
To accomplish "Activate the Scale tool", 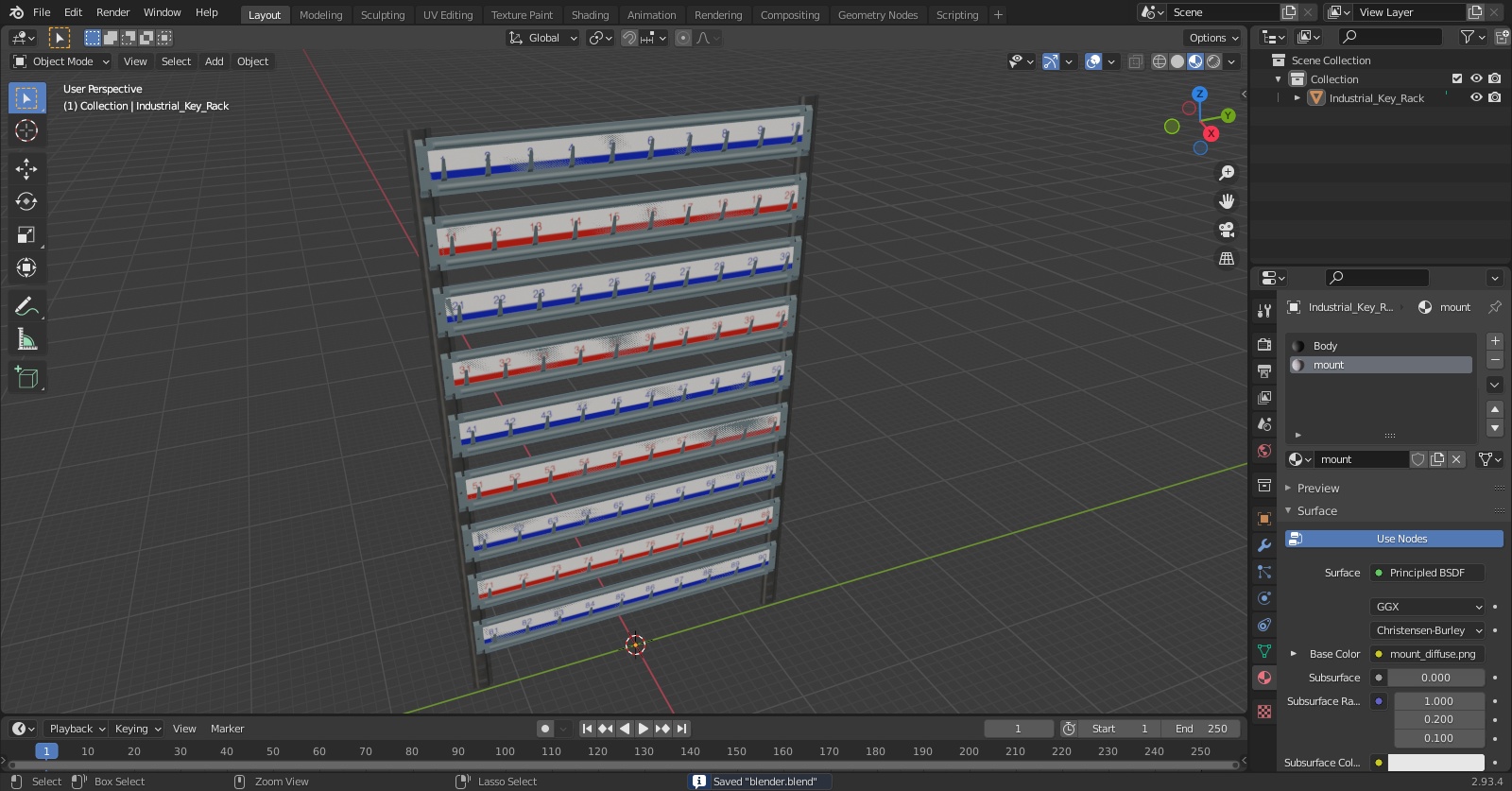I will tap(26, 234).
